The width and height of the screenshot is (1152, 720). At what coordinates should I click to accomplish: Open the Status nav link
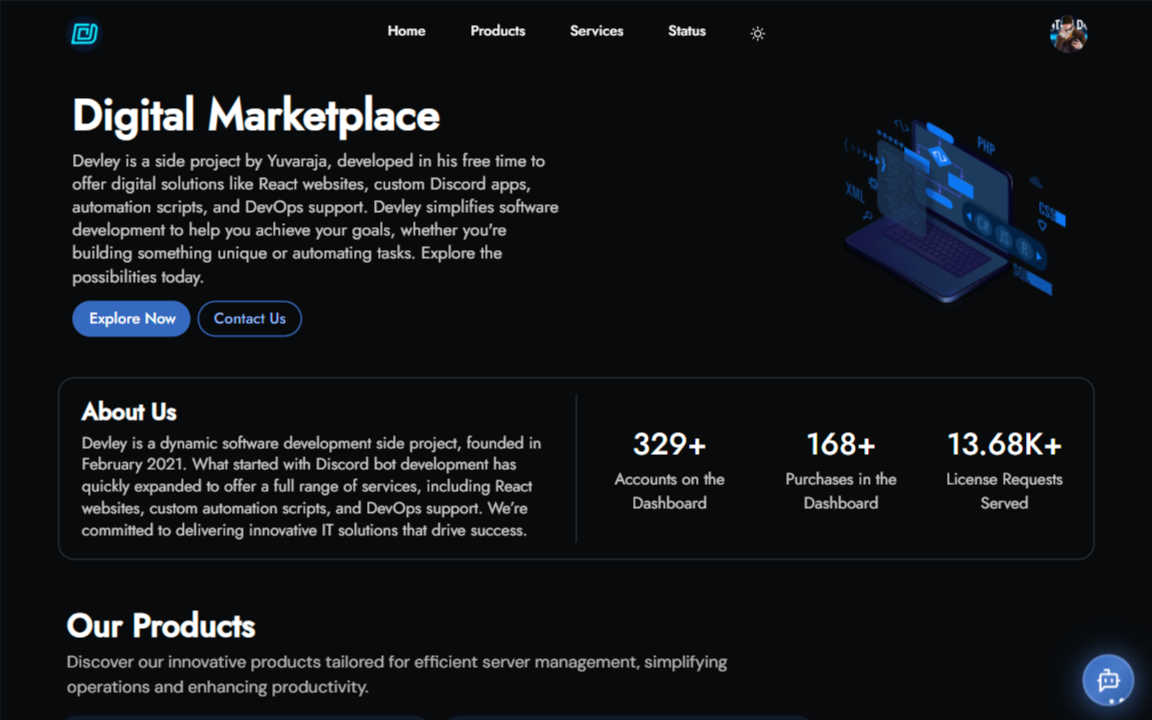(x=686, y=31)
